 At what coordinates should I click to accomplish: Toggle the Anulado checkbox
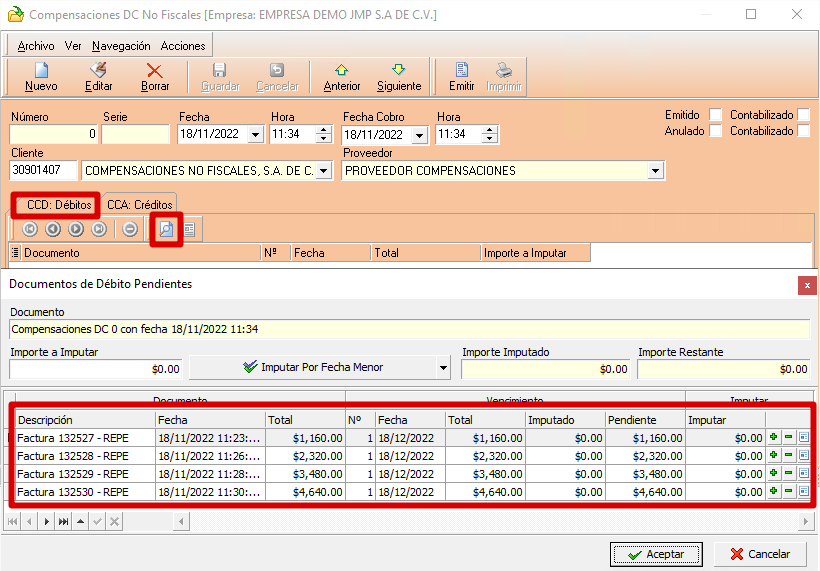(x=715, y=131)
